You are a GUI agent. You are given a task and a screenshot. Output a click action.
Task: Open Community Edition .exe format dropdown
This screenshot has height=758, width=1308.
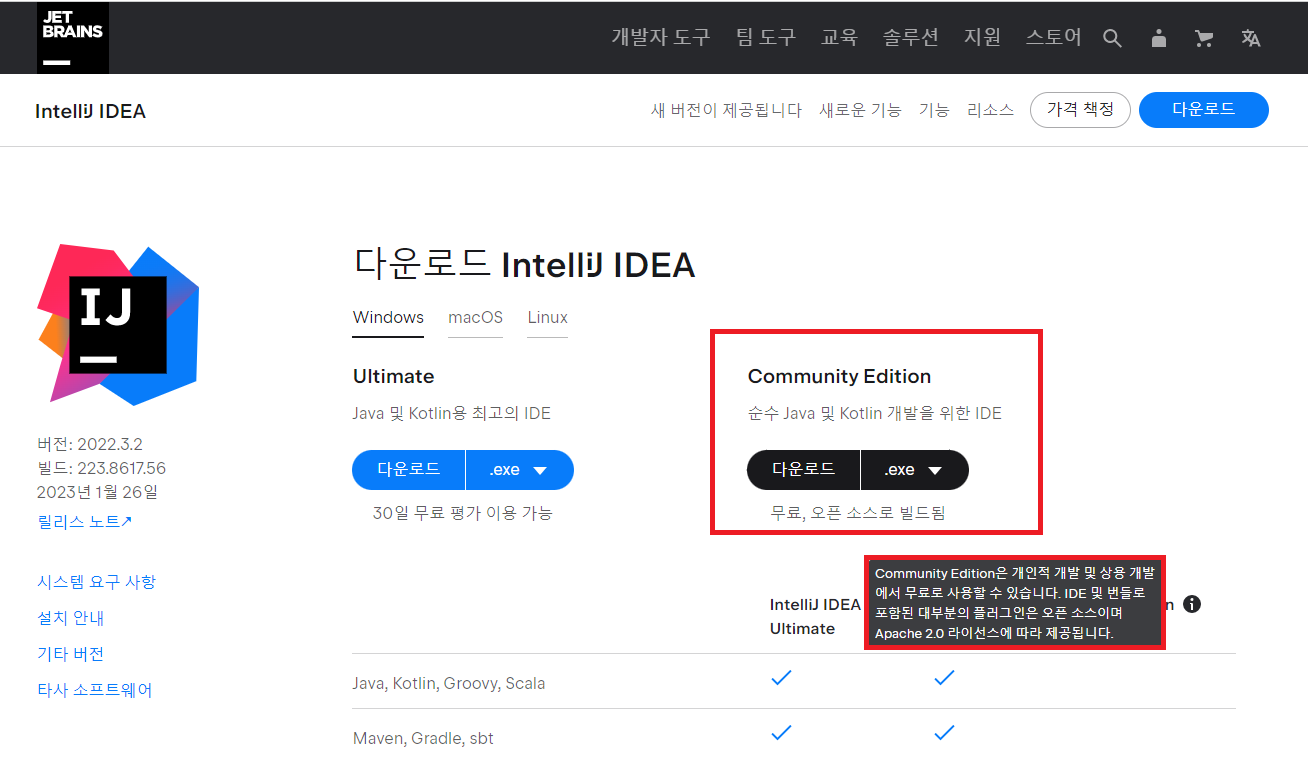click(x=915, y=470)
